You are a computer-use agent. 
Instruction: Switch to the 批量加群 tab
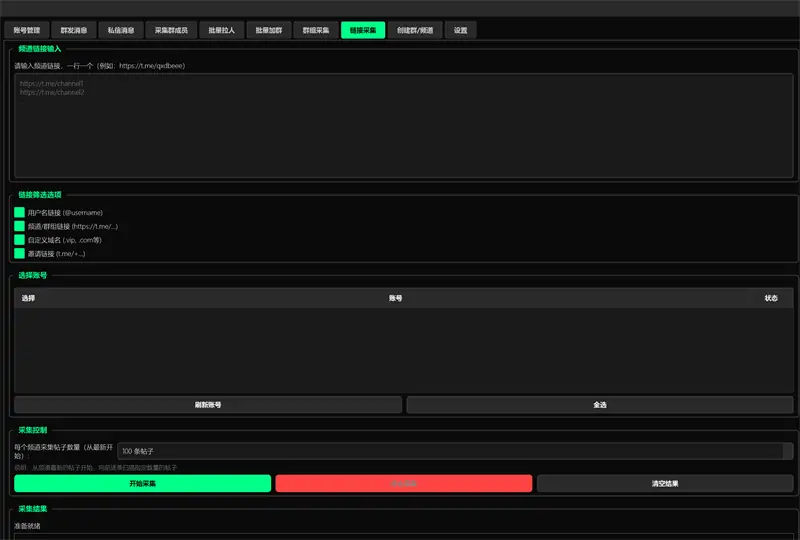[x=268, y=30]
